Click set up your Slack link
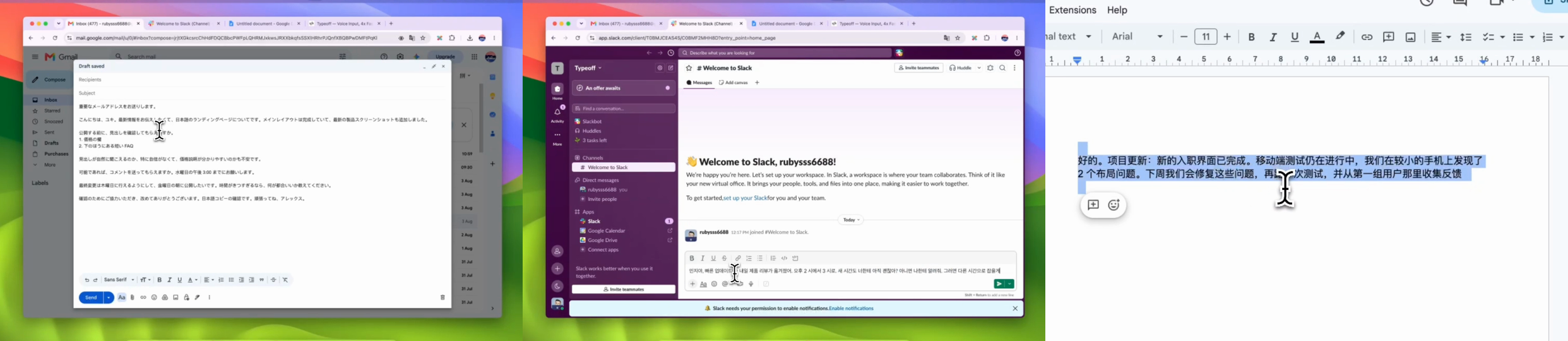Image resolution: width=1568 pixels, height=341 pixels. click(745, 198)
